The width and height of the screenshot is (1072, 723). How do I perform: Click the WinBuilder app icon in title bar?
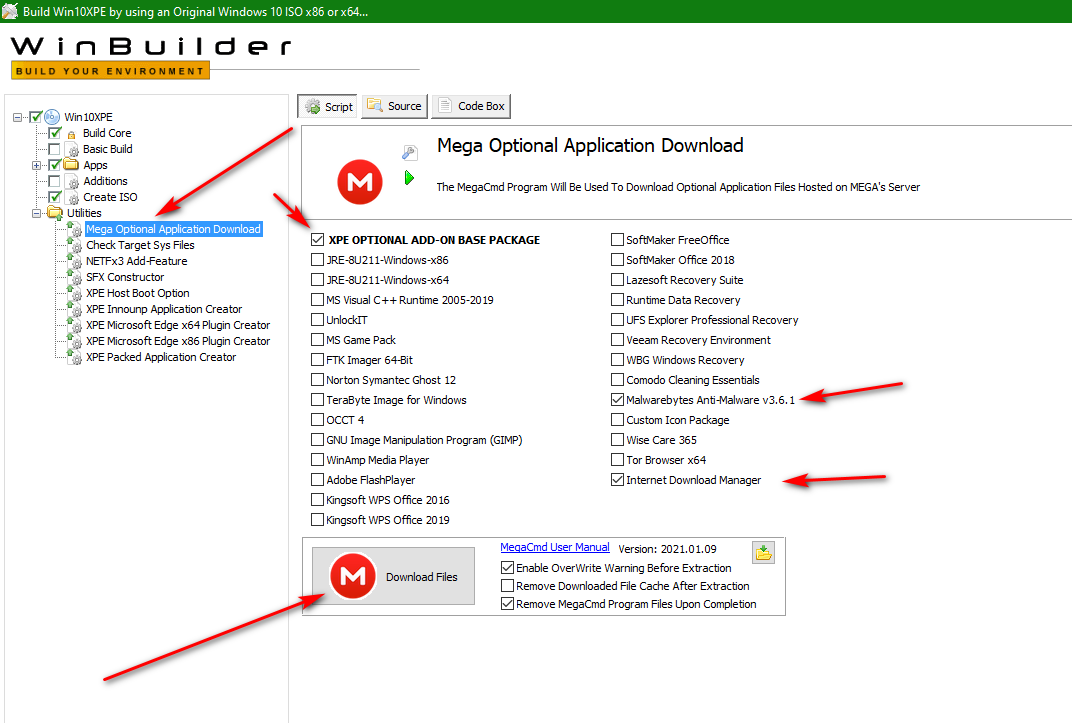(x=10, y=11)
